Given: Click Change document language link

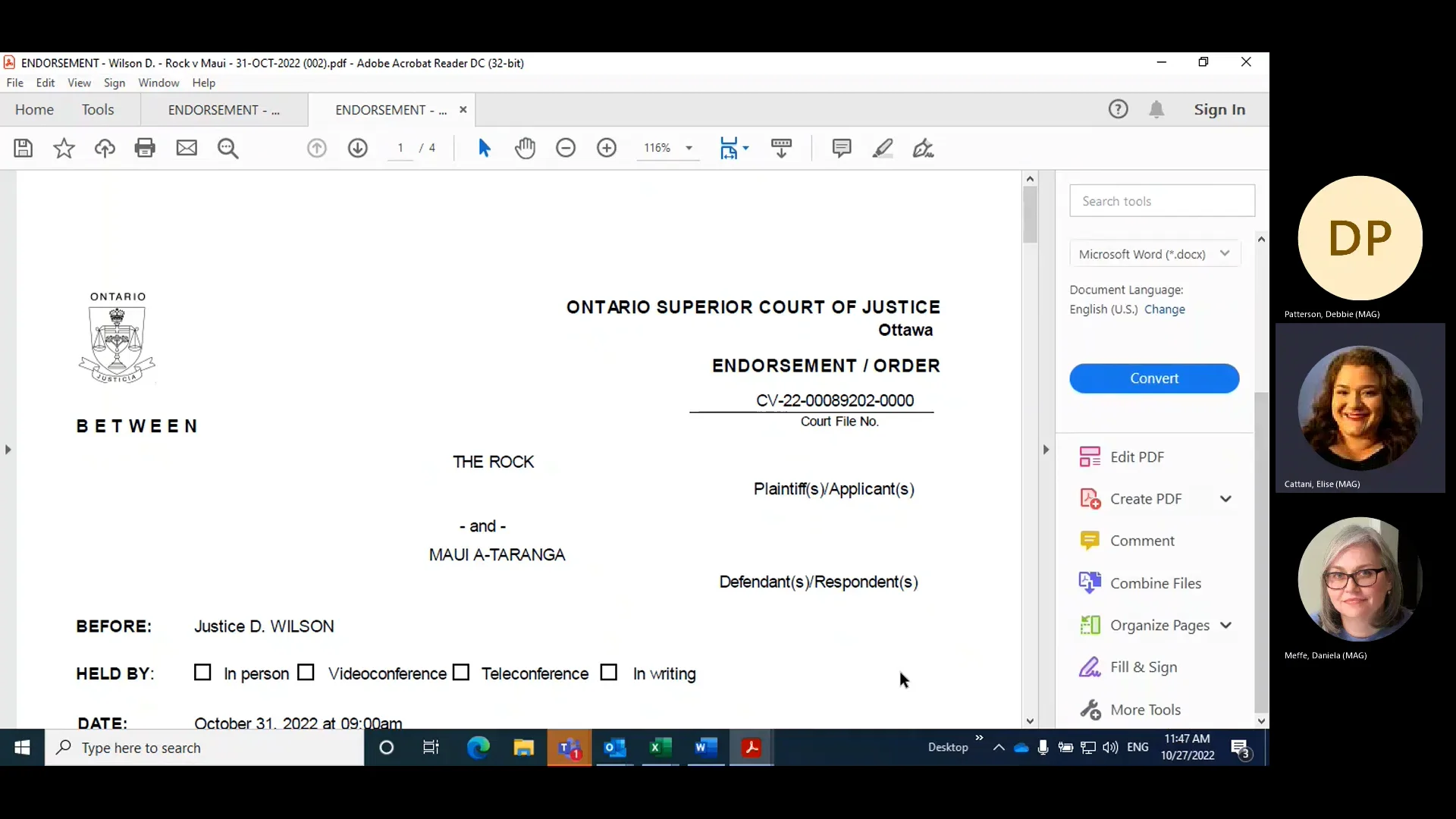Looking at the screenshot, I should click(1164, 309).
